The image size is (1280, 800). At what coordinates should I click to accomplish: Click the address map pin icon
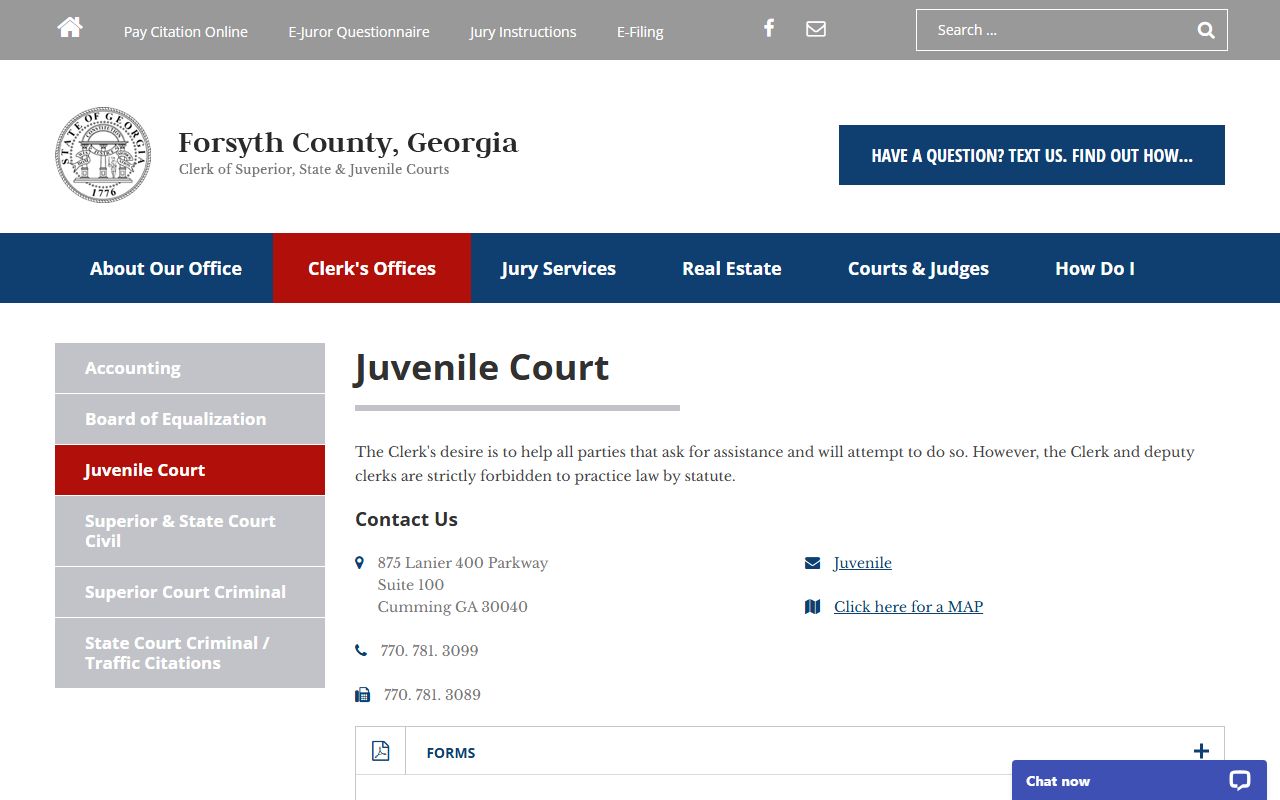point(360,563)
